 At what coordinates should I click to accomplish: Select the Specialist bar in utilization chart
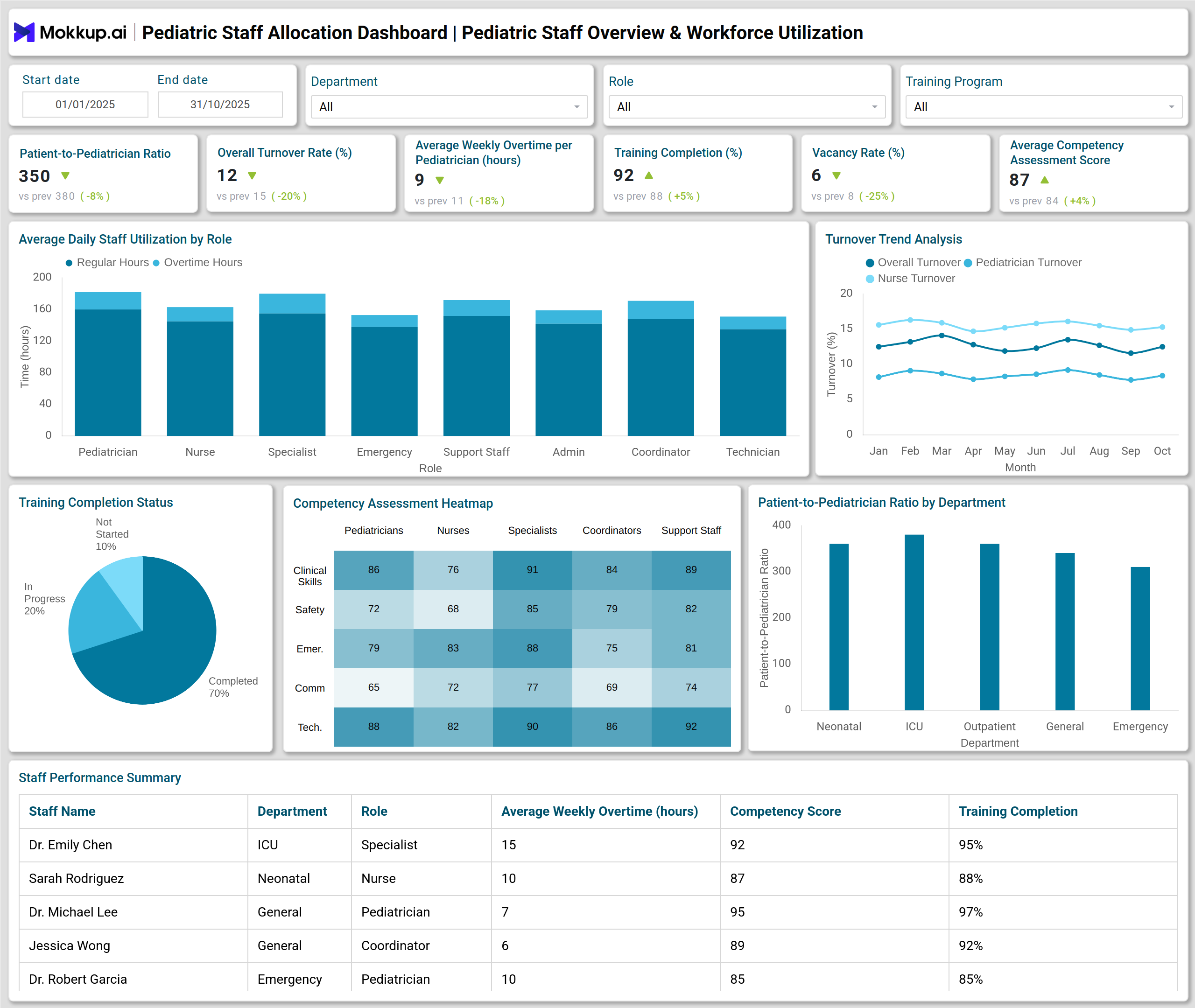pos(292,364)
